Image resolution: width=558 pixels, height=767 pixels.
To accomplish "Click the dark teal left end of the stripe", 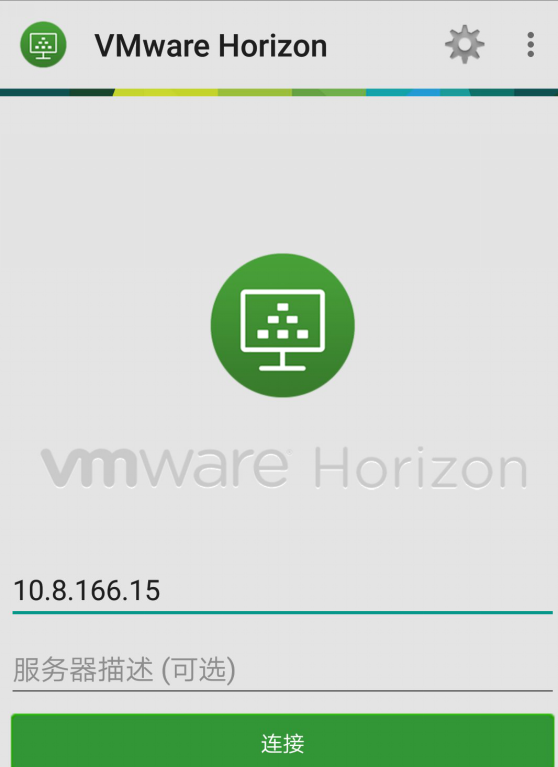I will click(x=35, y=92).
